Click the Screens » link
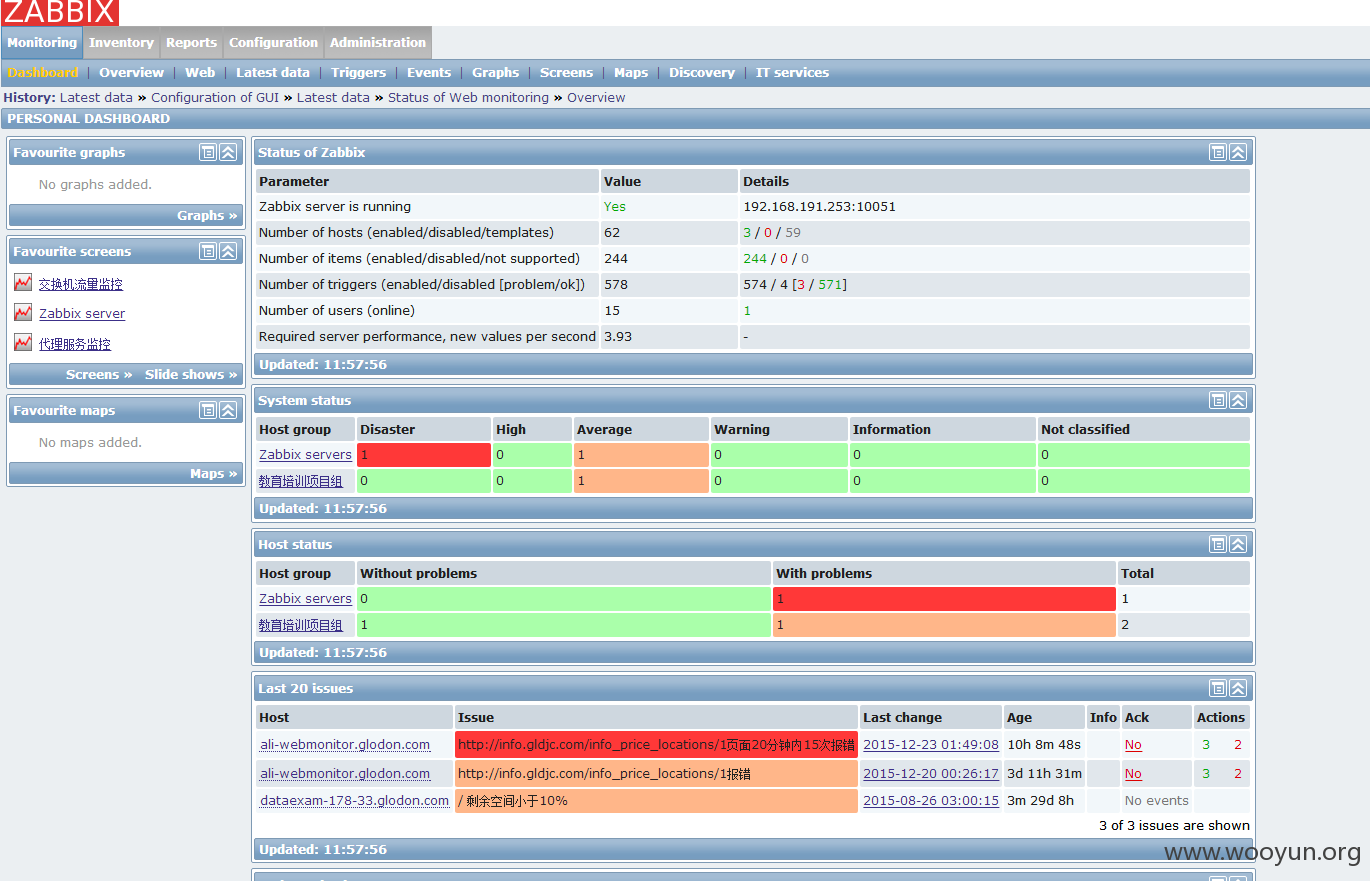This screenshot has width=1370, height=881. (99, 374)
